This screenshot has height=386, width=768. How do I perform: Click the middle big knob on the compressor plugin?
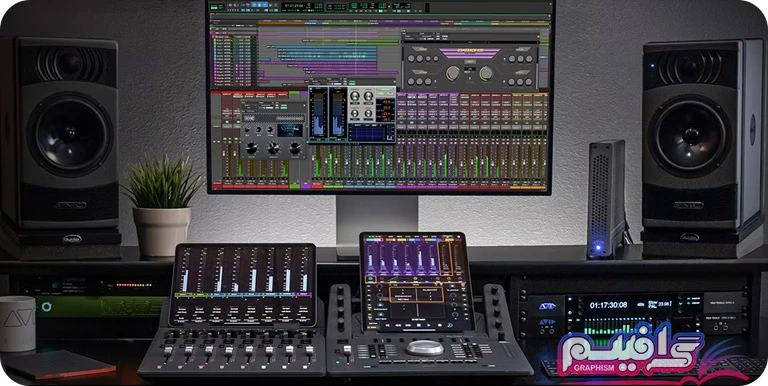coord(273,148)
